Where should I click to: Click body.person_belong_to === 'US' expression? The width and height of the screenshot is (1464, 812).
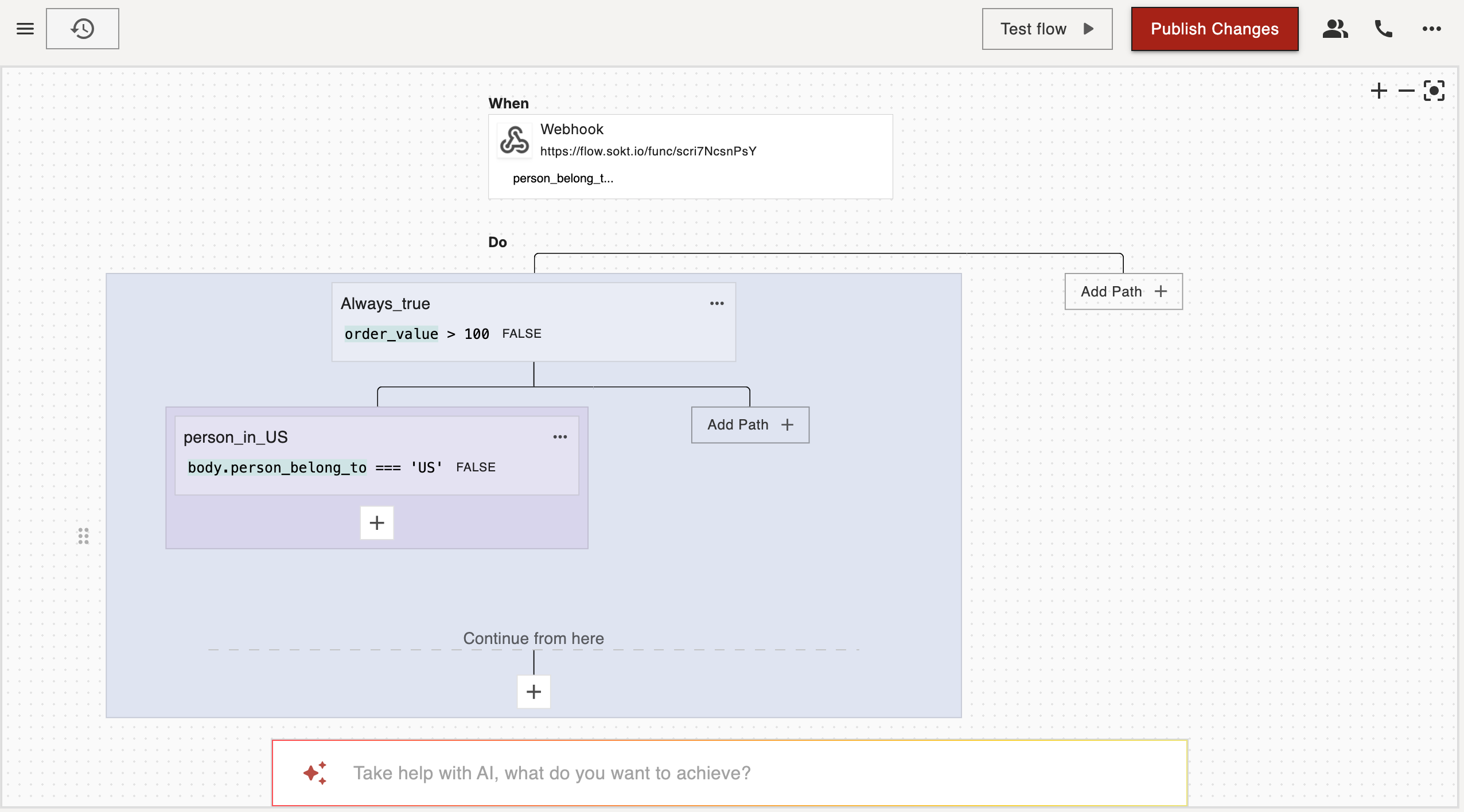315,467
